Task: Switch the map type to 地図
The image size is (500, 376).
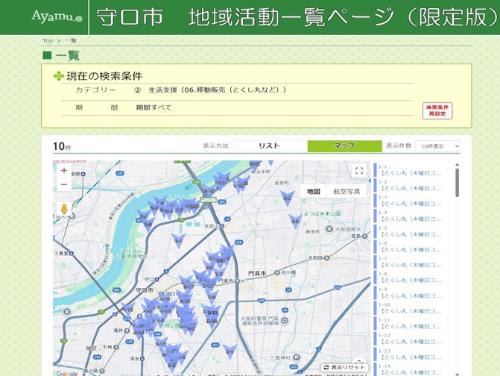Action: click(313, 191)
